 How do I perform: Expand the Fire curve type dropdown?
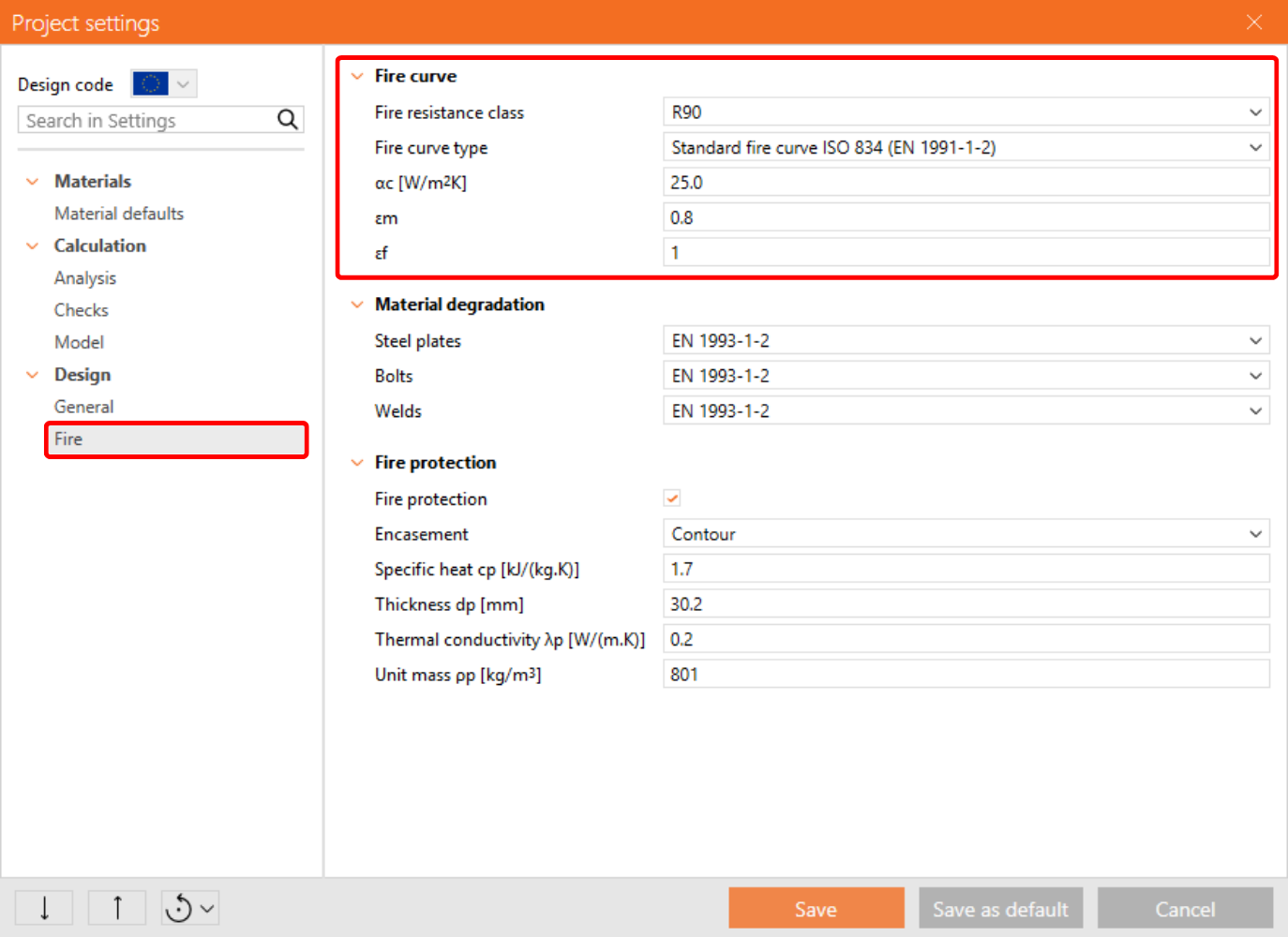(966, 148)
